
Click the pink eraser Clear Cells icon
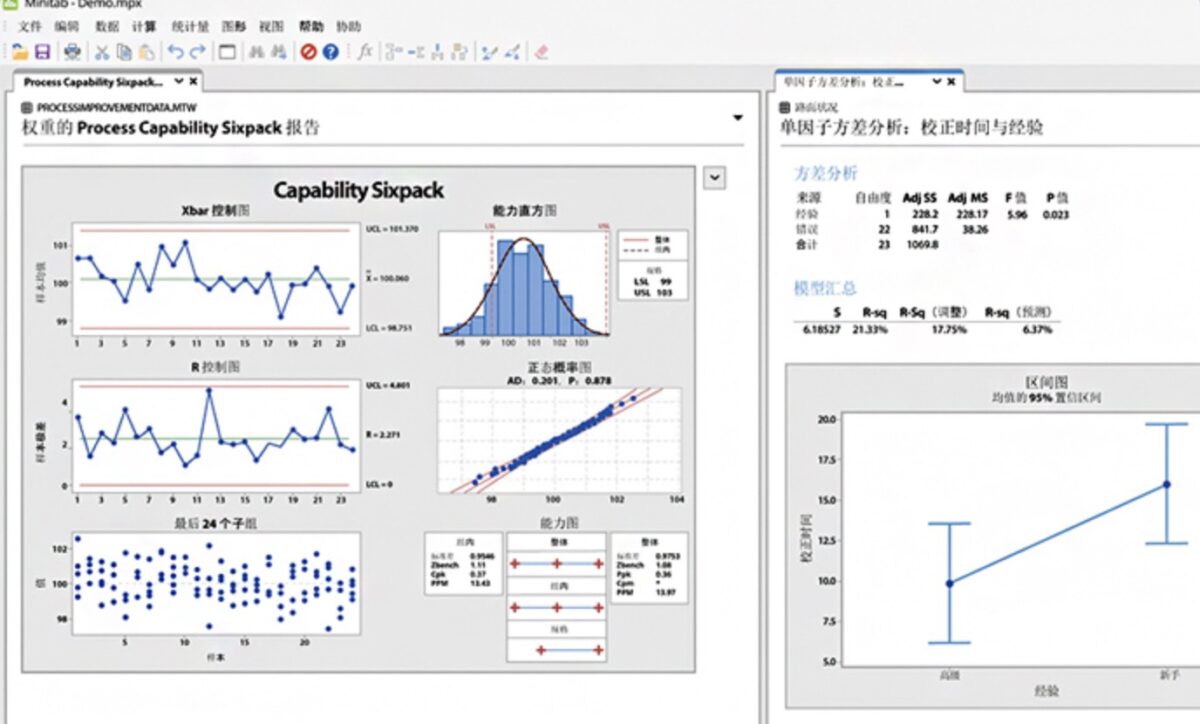click(541, 52)
